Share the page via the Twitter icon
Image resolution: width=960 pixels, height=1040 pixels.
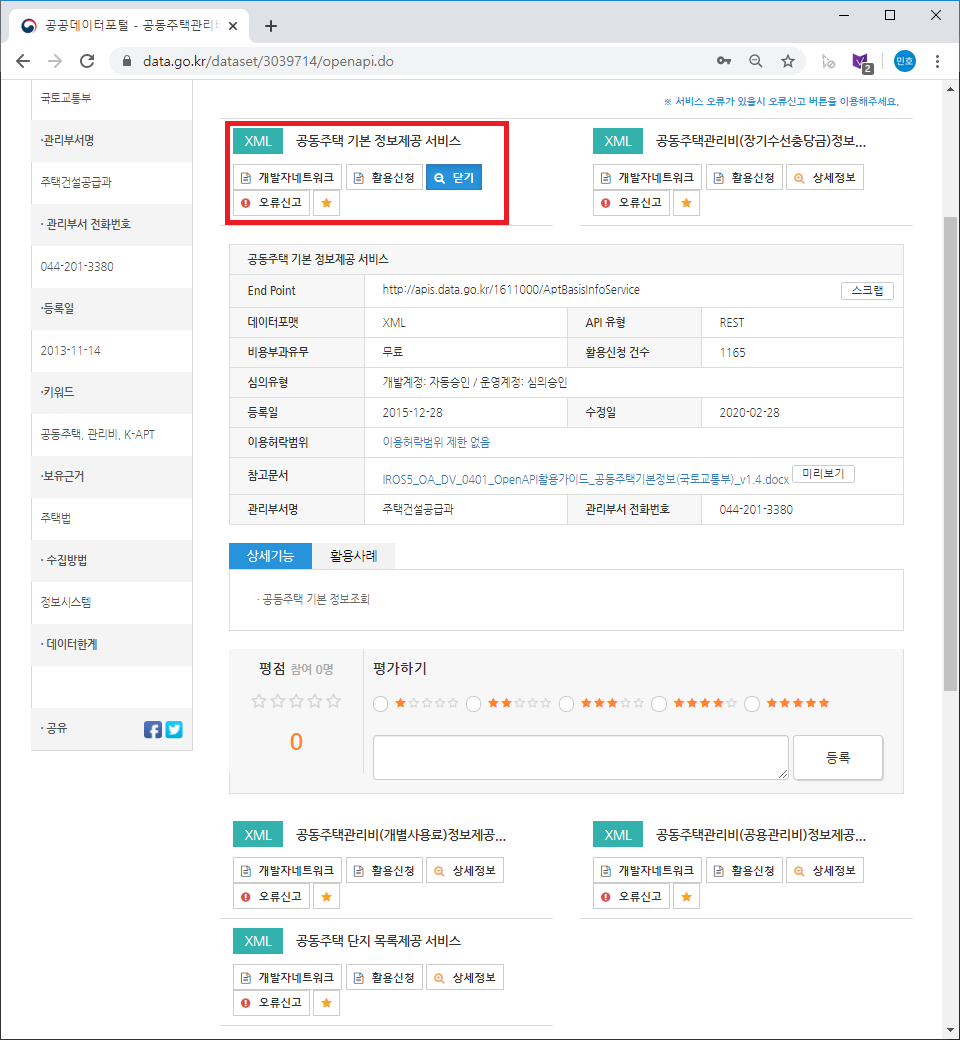click(x=174, y=729)
